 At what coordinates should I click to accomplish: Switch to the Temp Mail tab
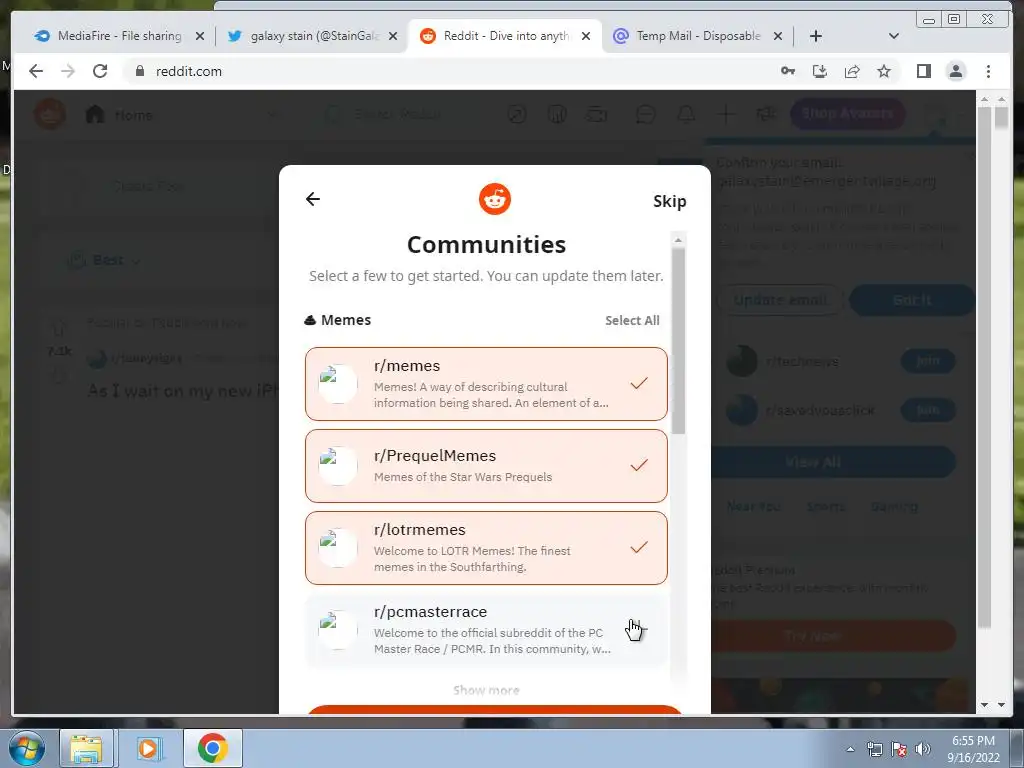pyautogui.click(x=698, y=36)
